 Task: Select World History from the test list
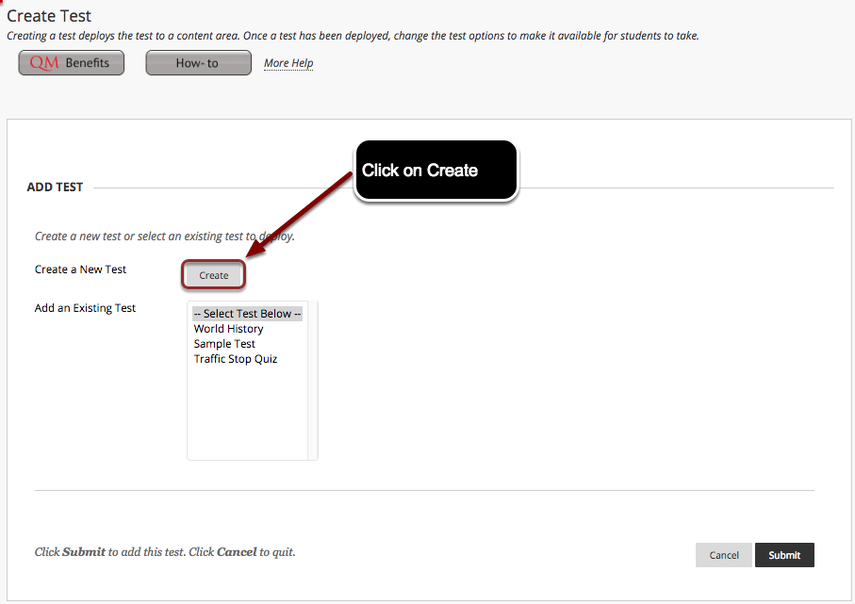tap(228, 328)
